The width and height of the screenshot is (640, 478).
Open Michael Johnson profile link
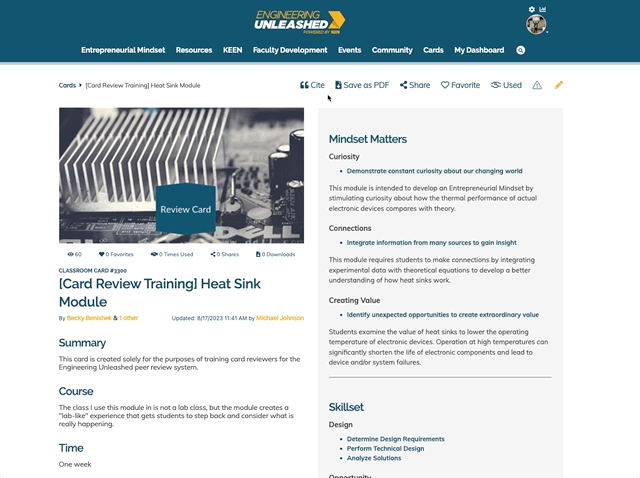[x=280, y=318]
